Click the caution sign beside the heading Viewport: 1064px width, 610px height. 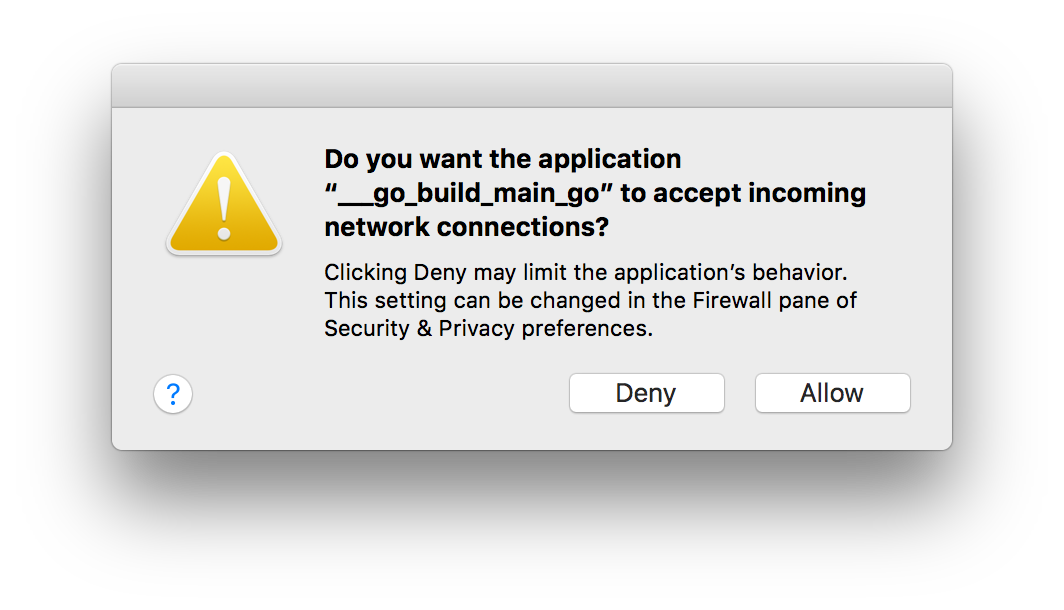coord(224,203)
